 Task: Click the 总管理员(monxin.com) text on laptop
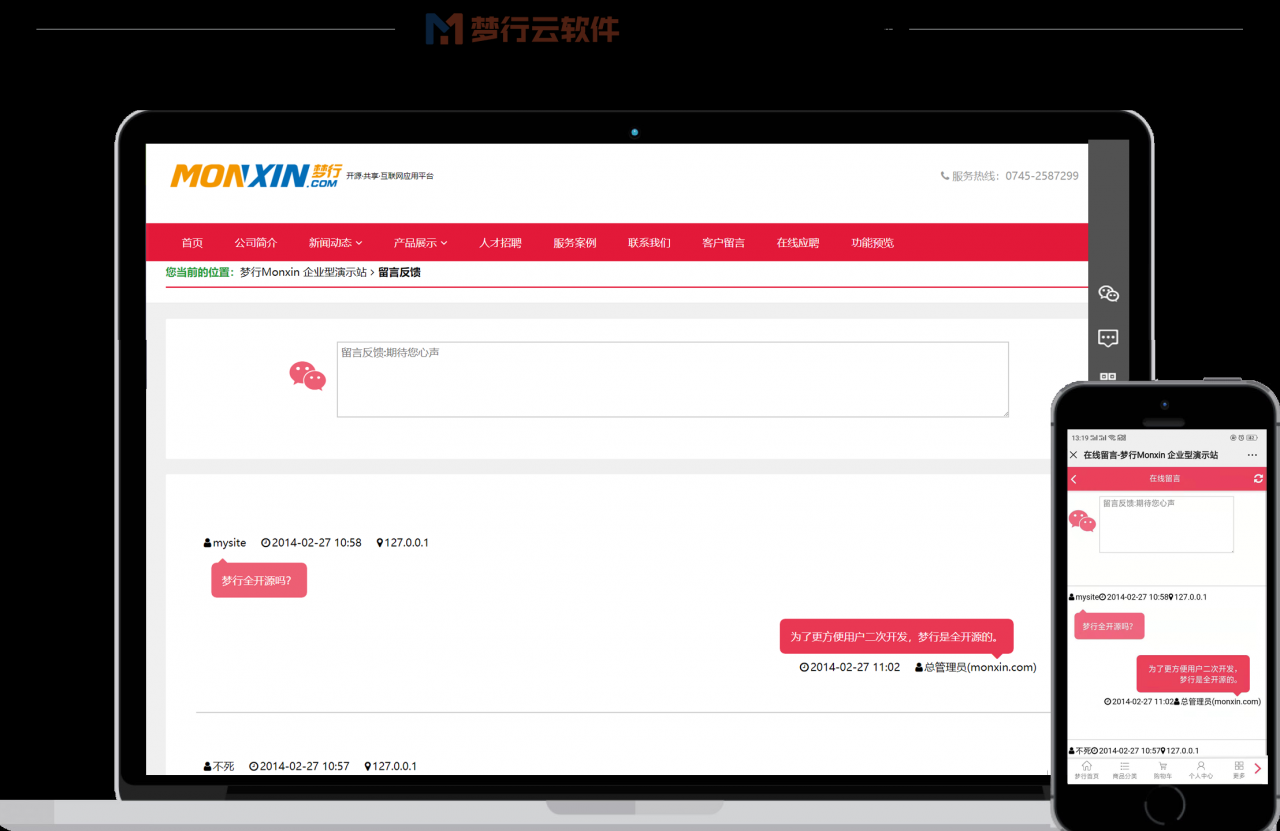pos(981,667)
